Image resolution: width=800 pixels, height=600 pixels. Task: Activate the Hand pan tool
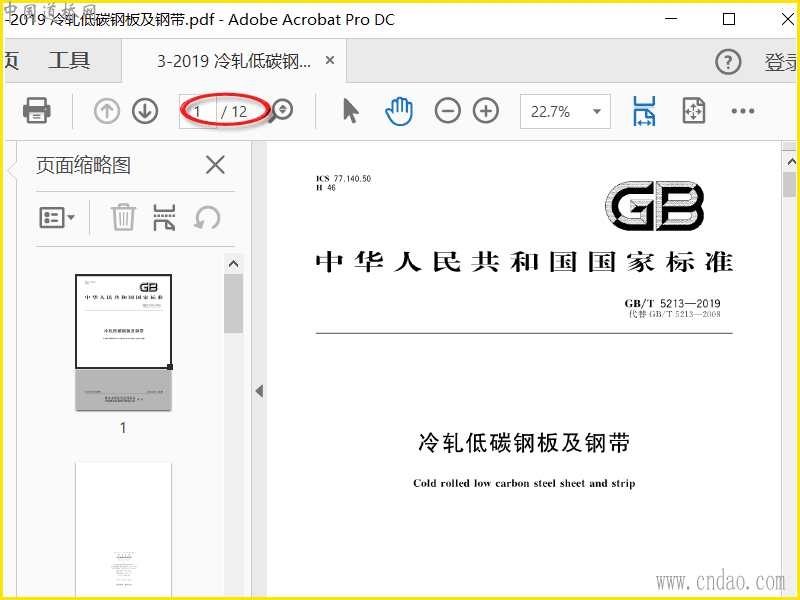click(398, 111)
